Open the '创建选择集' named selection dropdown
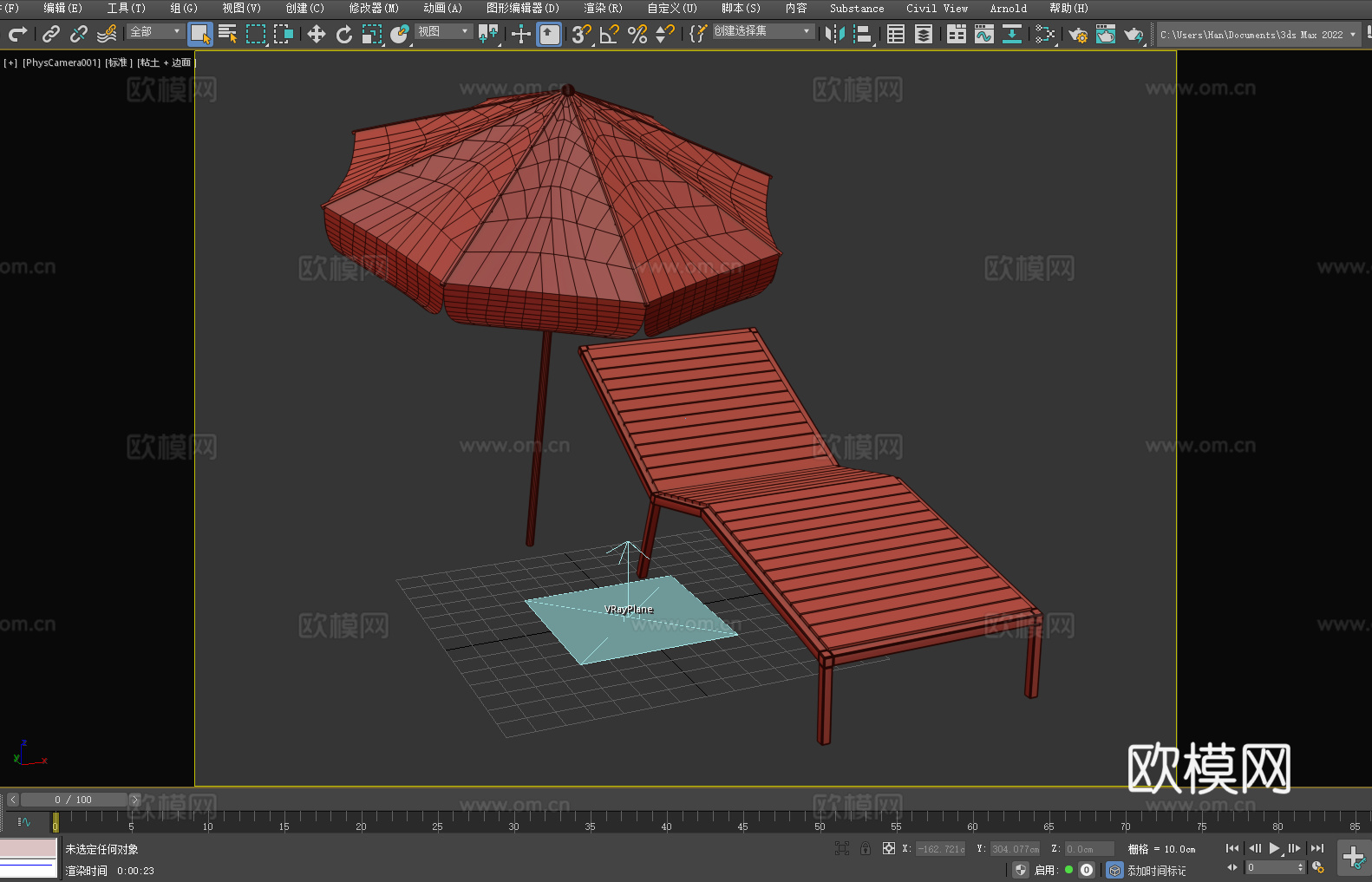1372x882 pixels. [763, 31]
